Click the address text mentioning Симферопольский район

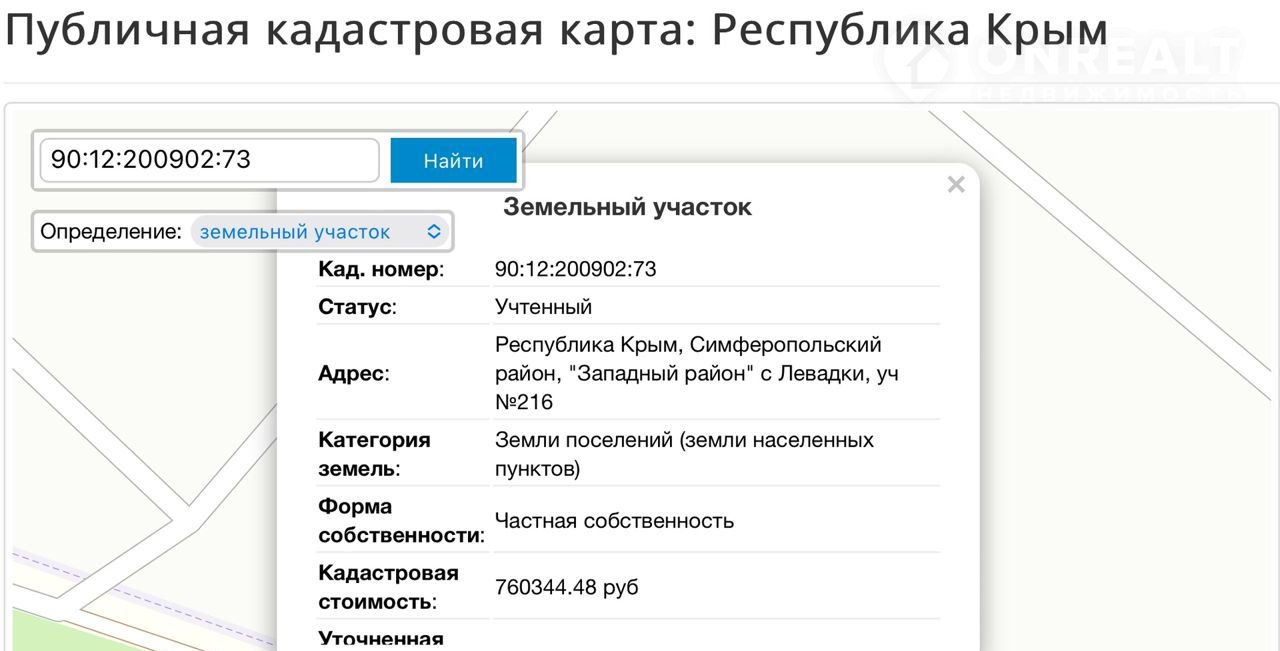click(x=688, y=373)
